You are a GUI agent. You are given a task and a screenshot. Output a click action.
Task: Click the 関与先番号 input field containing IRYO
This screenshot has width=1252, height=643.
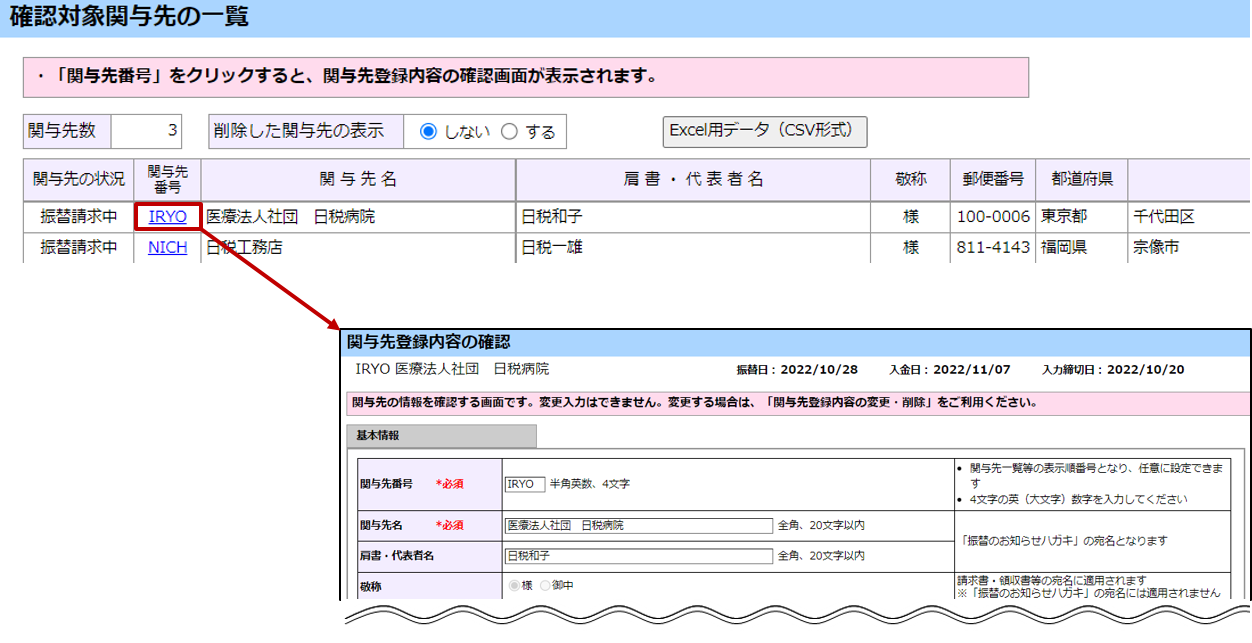click(525, 484)
